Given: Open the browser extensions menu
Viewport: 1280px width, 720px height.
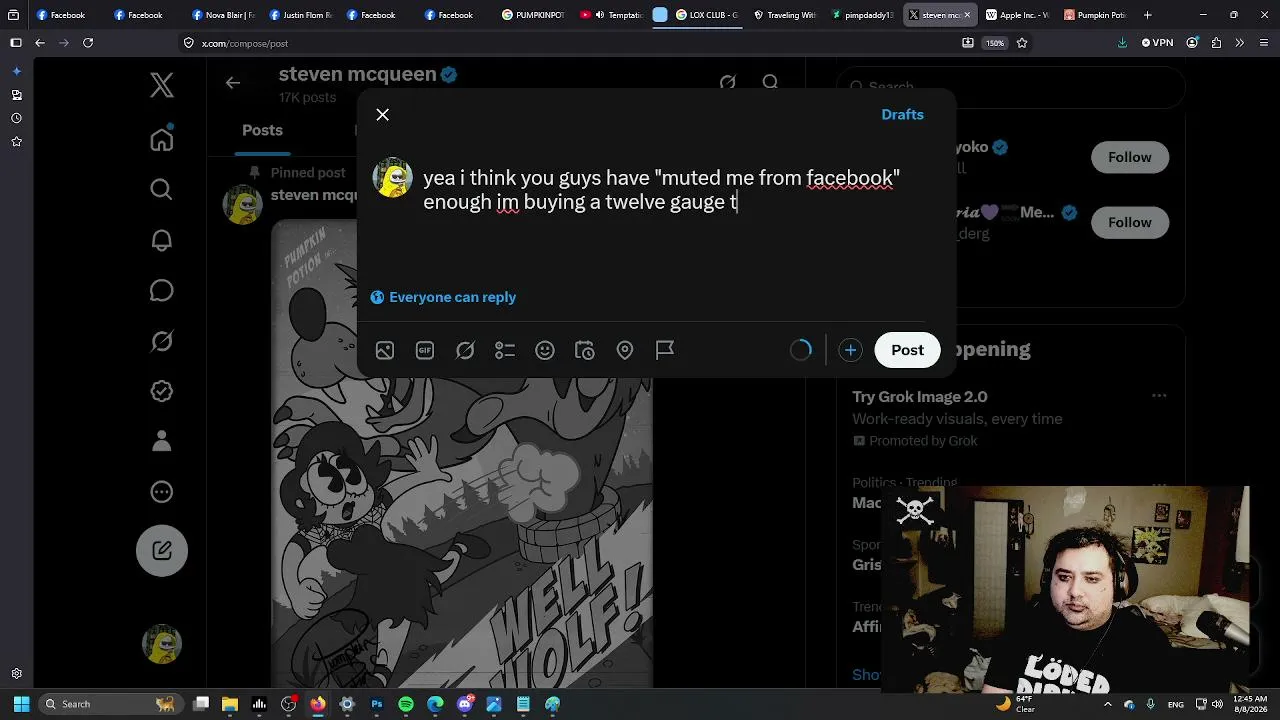Looking at the screenshot, I should (1216, 43).
